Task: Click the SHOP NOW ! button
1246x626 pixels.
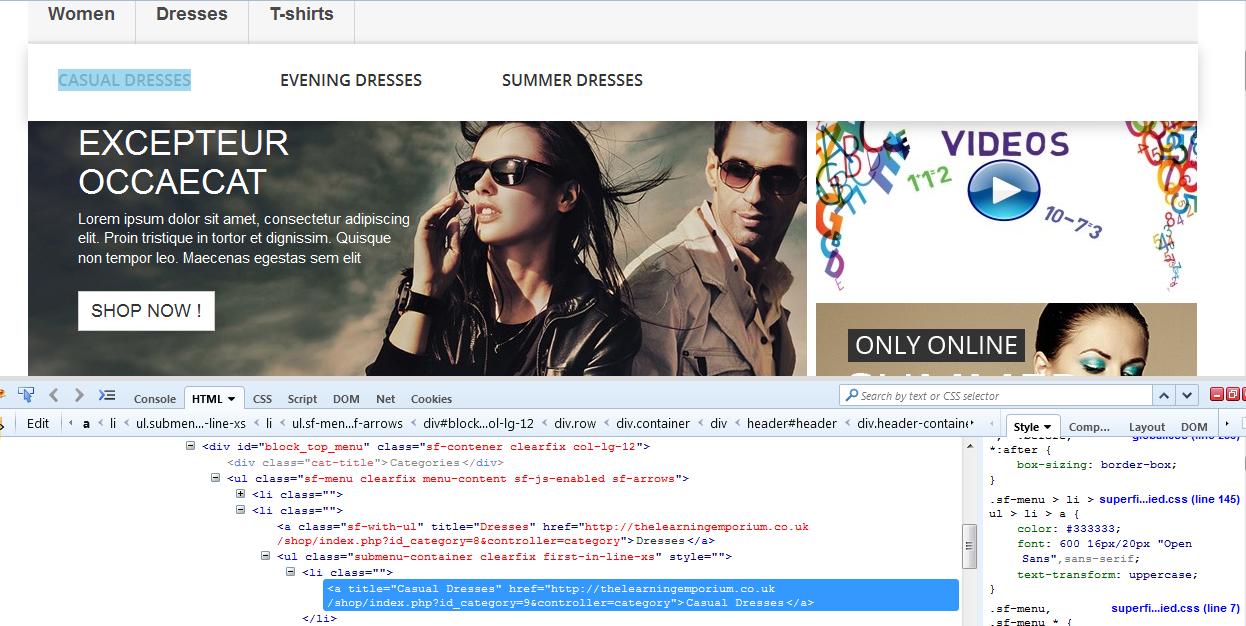Action: pyautogui.click(x=146, y=311)
